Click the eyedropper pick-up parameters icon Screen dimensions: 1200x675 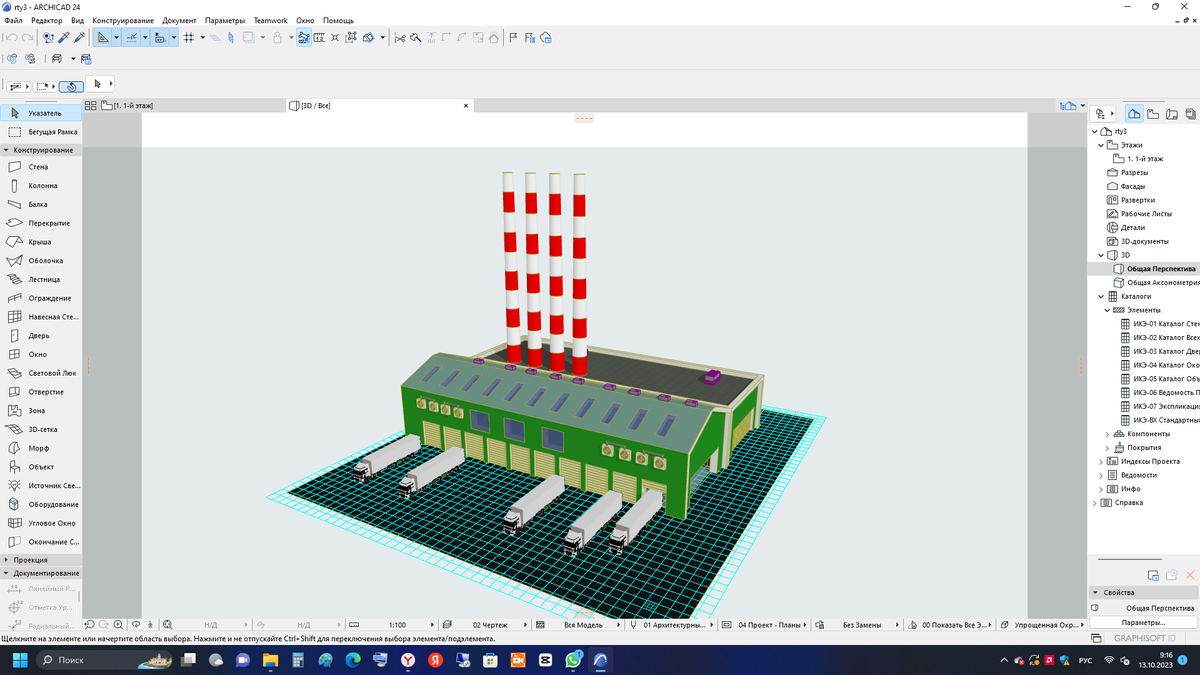point(64,38)
